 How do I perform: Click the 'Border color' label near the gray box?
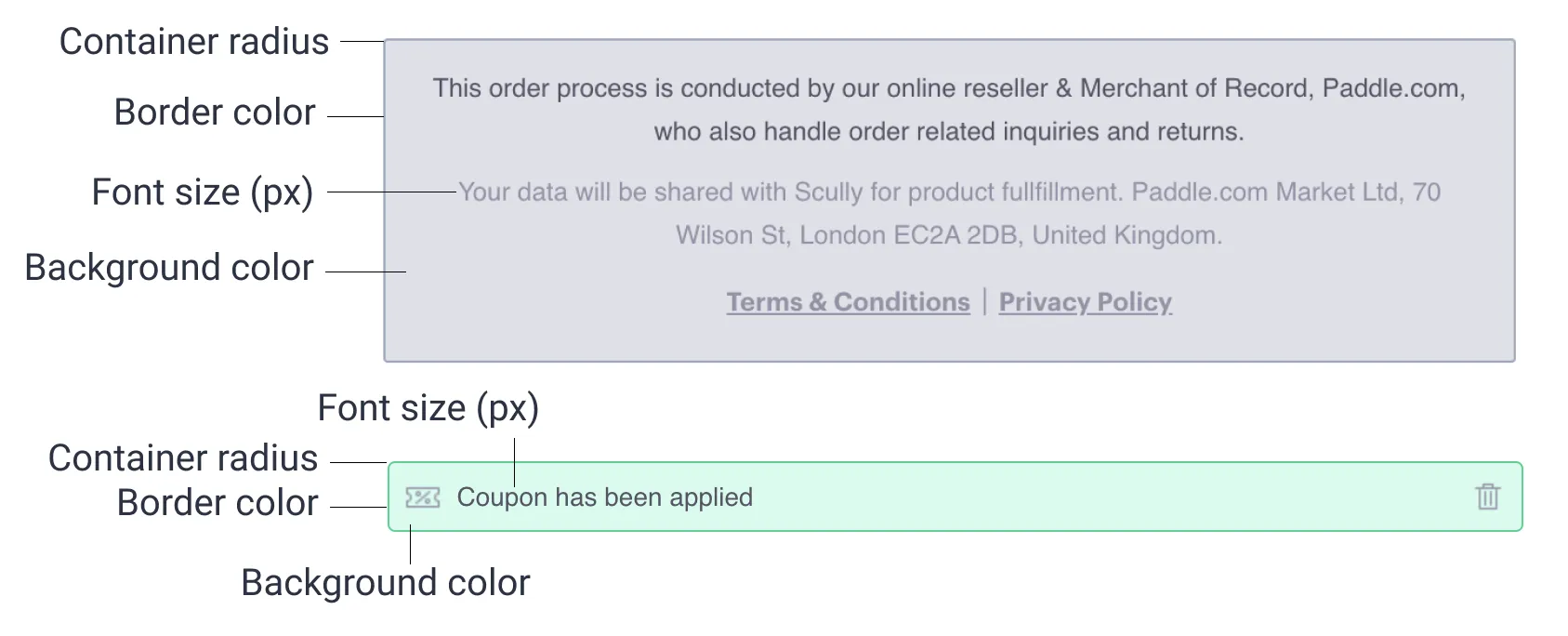[214, 112]
